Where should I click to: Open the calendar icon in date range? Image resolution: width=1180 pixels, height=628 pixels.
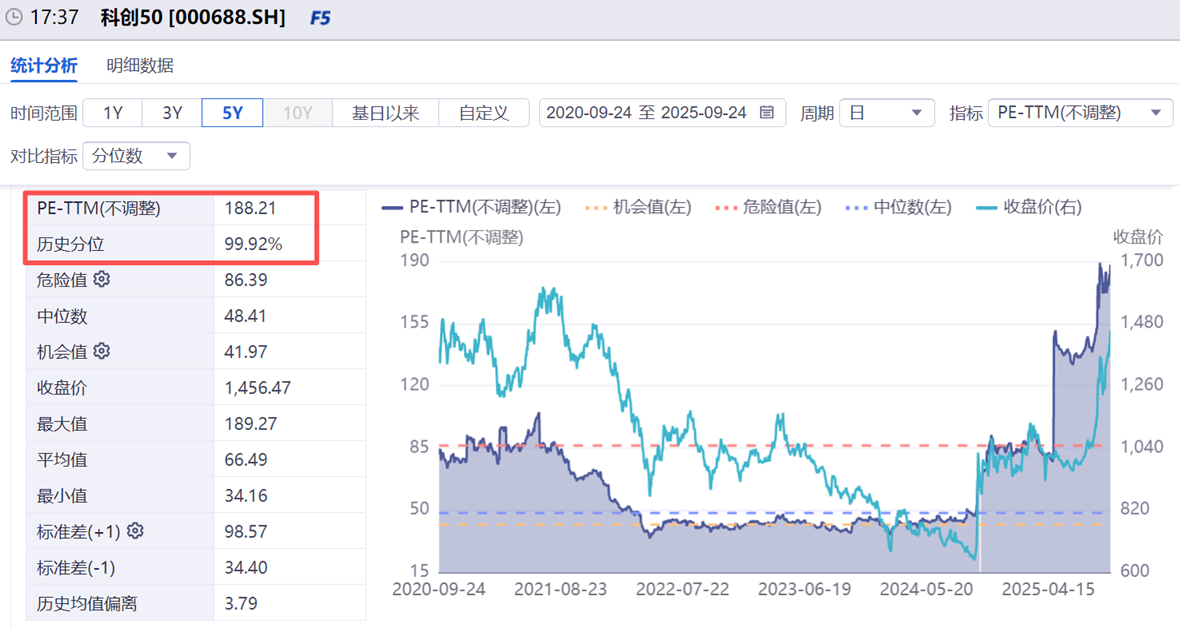point(767,113)
